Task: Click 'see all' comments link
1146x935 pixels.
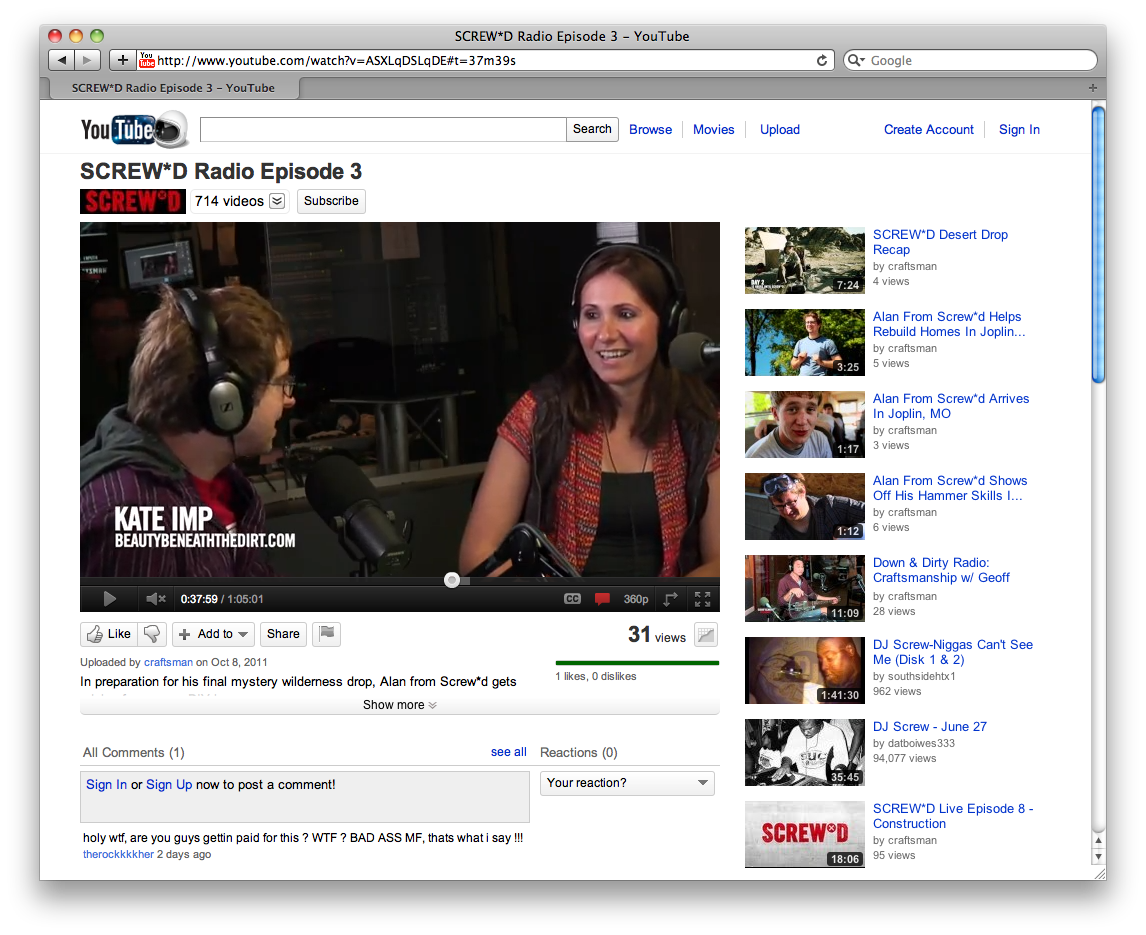Action: [509, 752]
